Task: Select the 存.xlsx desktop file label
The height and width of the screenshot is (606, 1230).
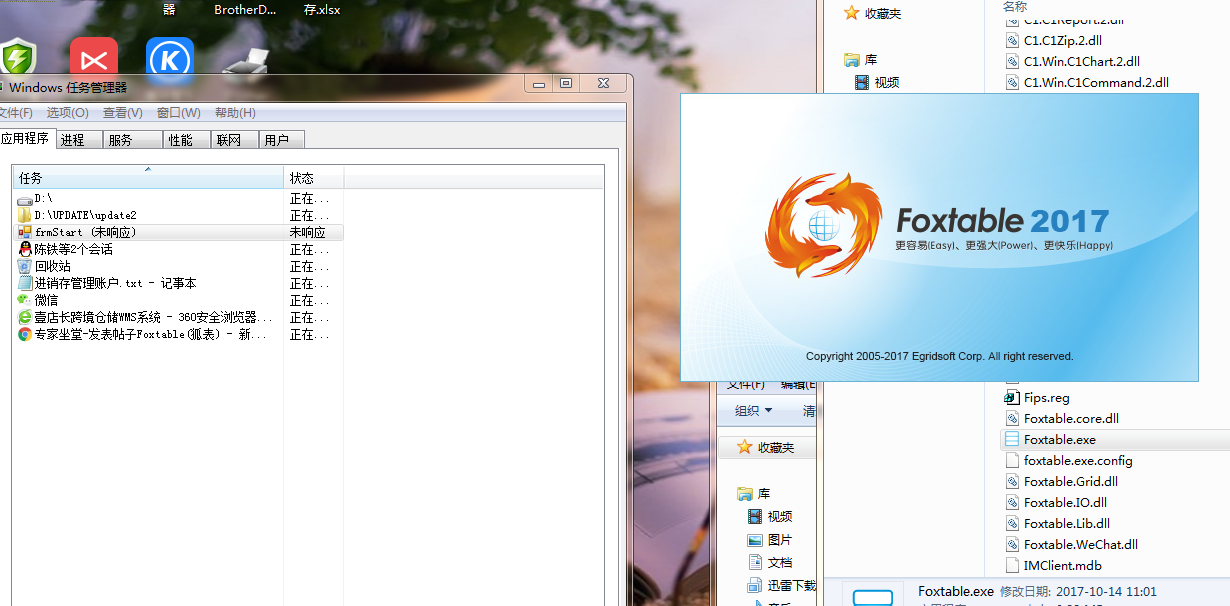Action: click(321, 10)
